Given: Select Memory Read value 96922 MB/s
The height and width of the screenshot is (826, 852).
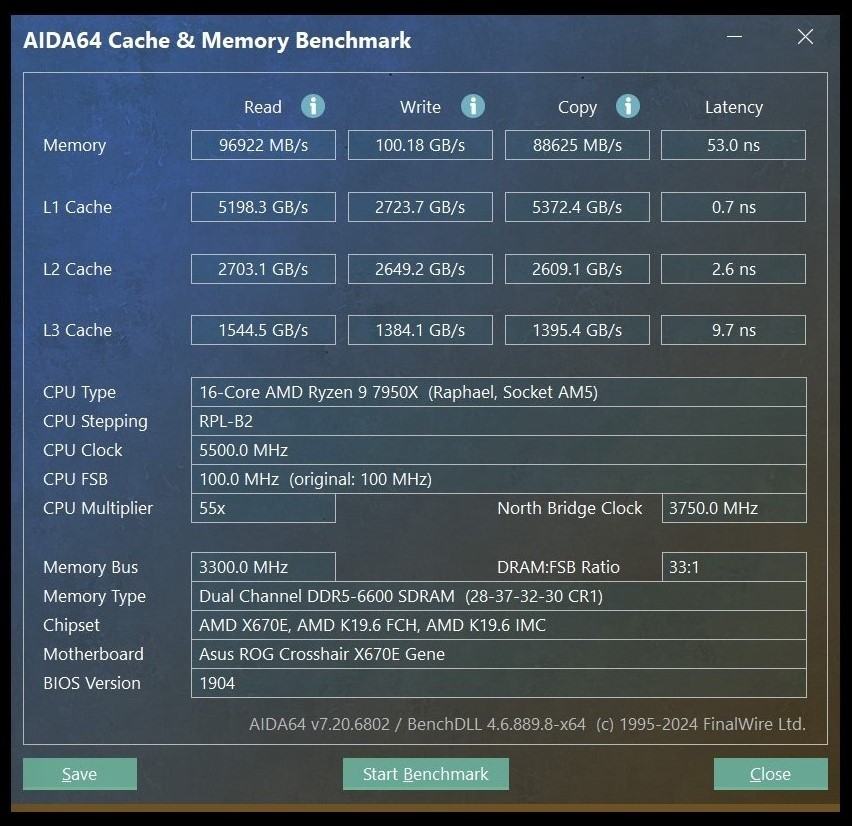Looking at the screenshot, I should click(x=263, y=145).
